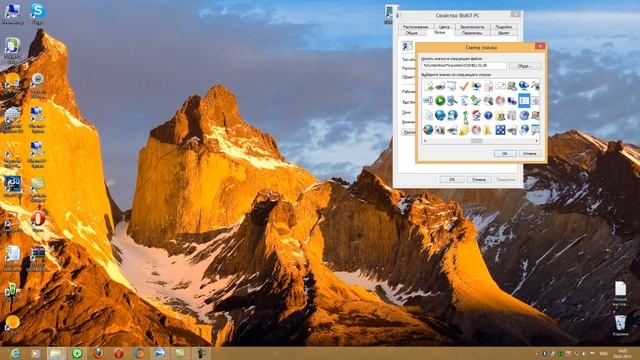Click Отмена in the Properties window
Screen dimensions: 640x360
pos(479,179)
